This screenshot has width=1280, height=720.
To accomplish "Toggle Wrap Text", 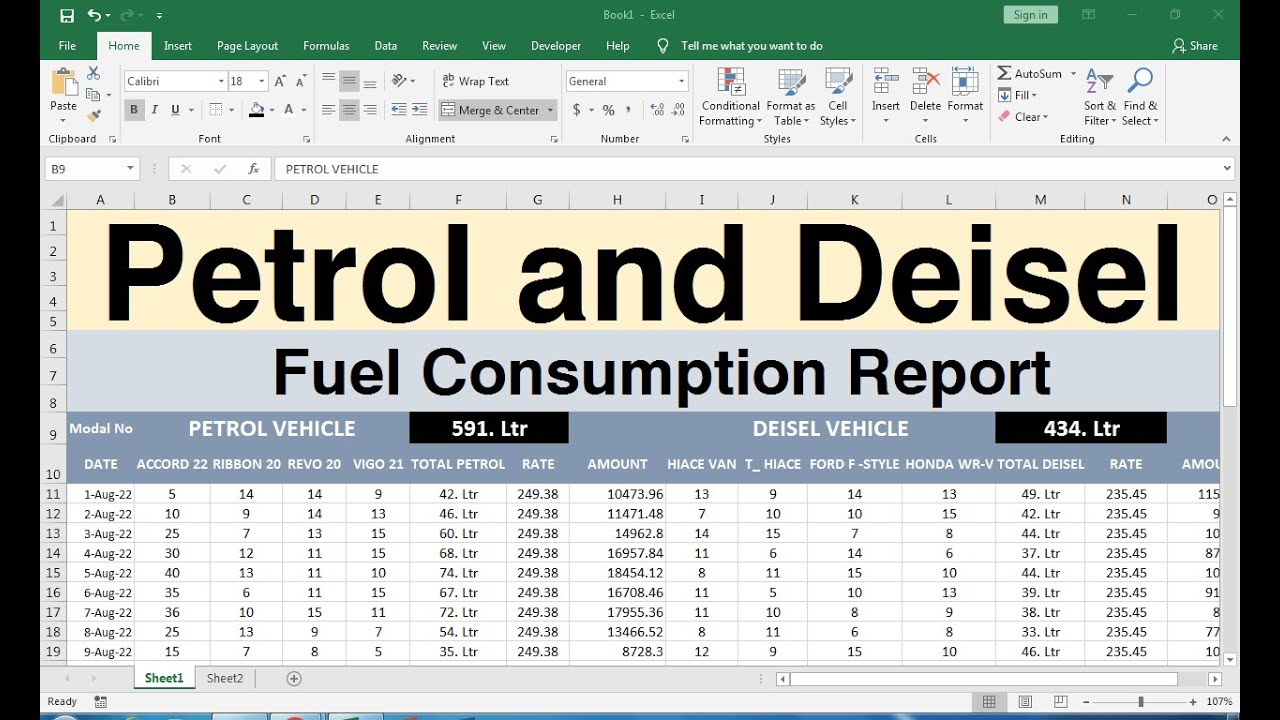I will pos(475,81).
